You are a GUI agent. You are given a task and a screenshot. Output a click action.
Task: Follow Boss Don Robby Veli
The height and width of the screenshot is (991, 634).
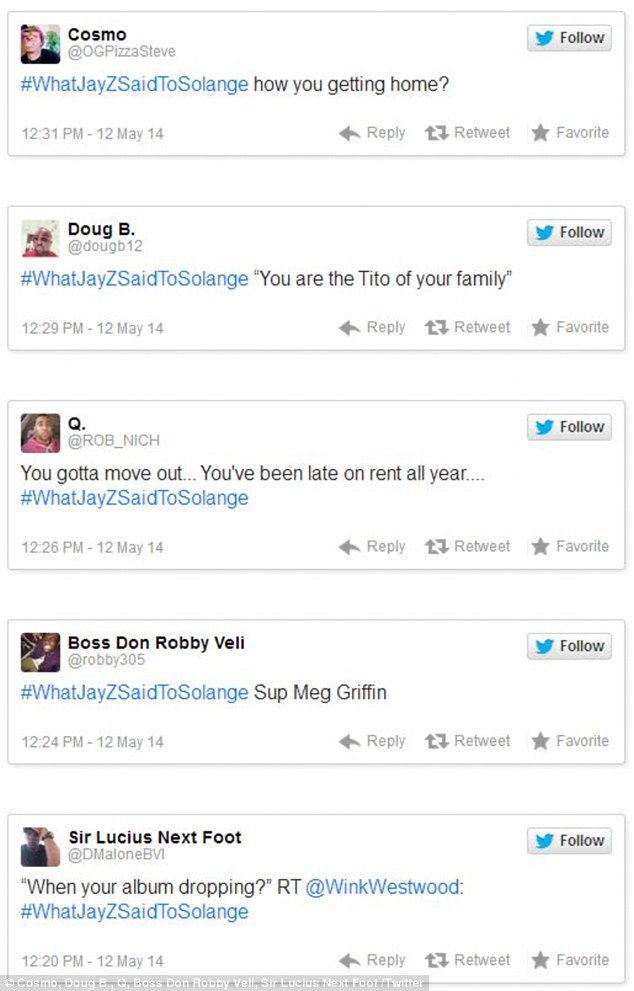569,646
